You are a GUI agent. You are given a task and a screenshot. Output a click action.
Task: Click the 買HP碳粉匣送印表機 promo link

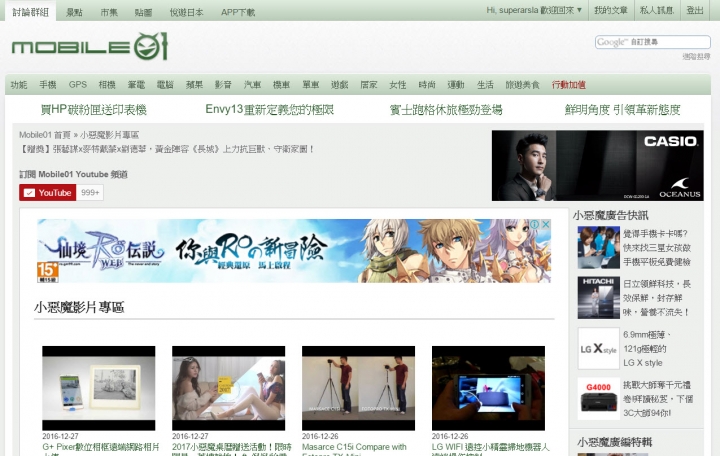click(94, 110)
